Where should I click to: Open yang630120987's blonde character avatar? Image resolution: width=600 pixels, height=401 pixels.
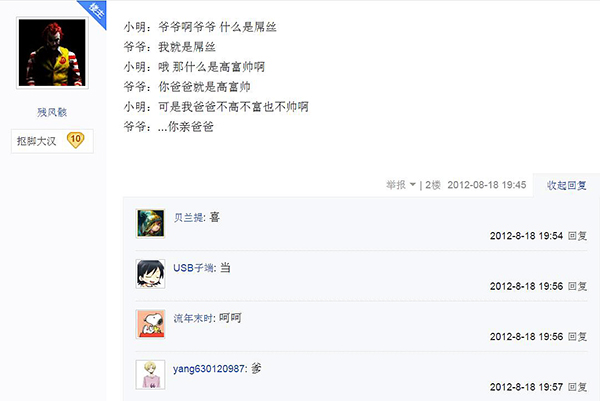pos(150,375)
